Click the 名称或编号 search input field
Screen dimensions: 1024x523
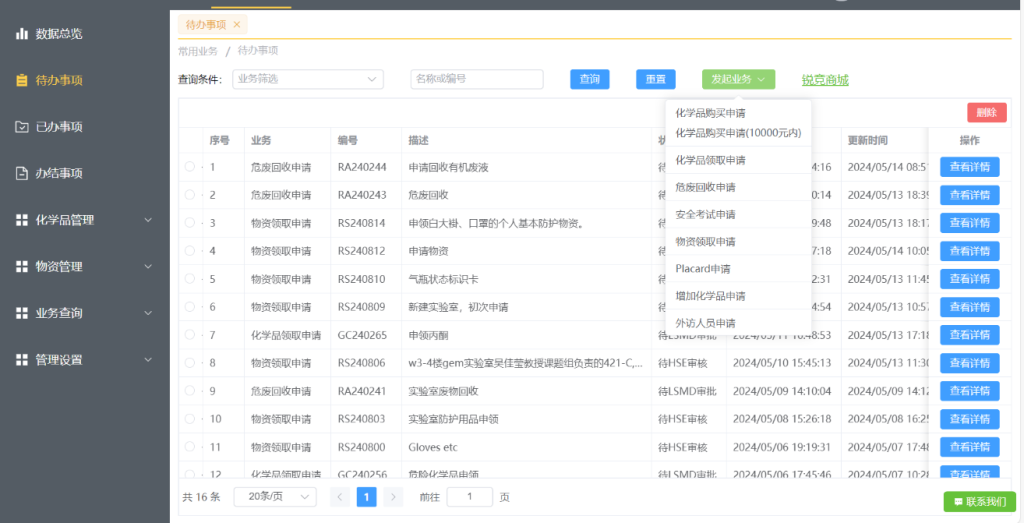click(476, 79)
